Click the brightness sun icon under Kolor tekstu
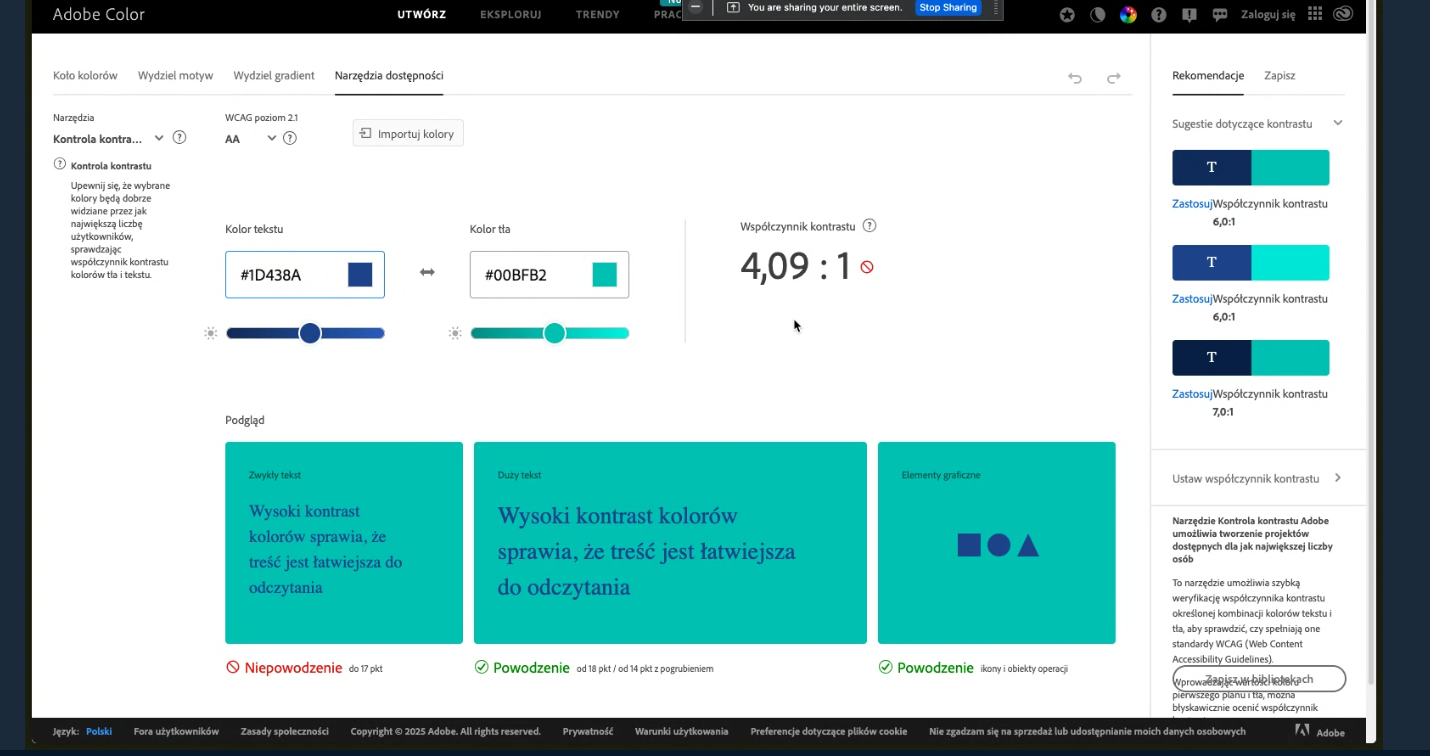 [x=210, y=333]
